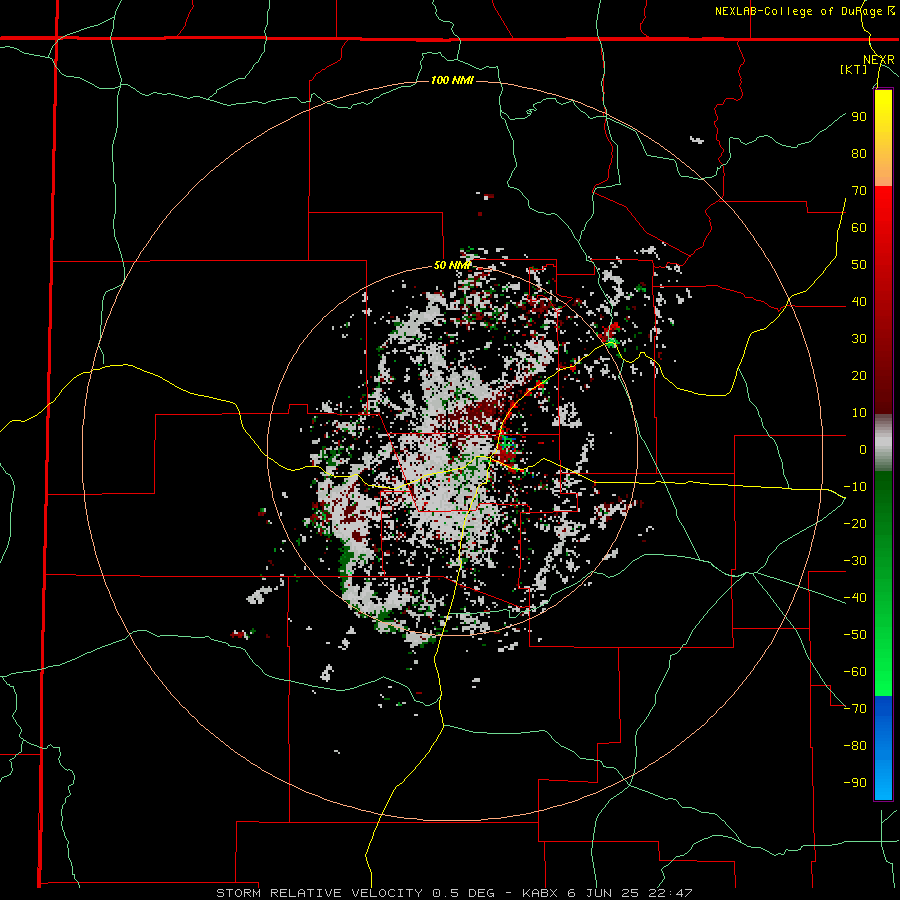Click the -20 value on velocity scale
This screenshot has height=900, width=900.
click(855, 524)
